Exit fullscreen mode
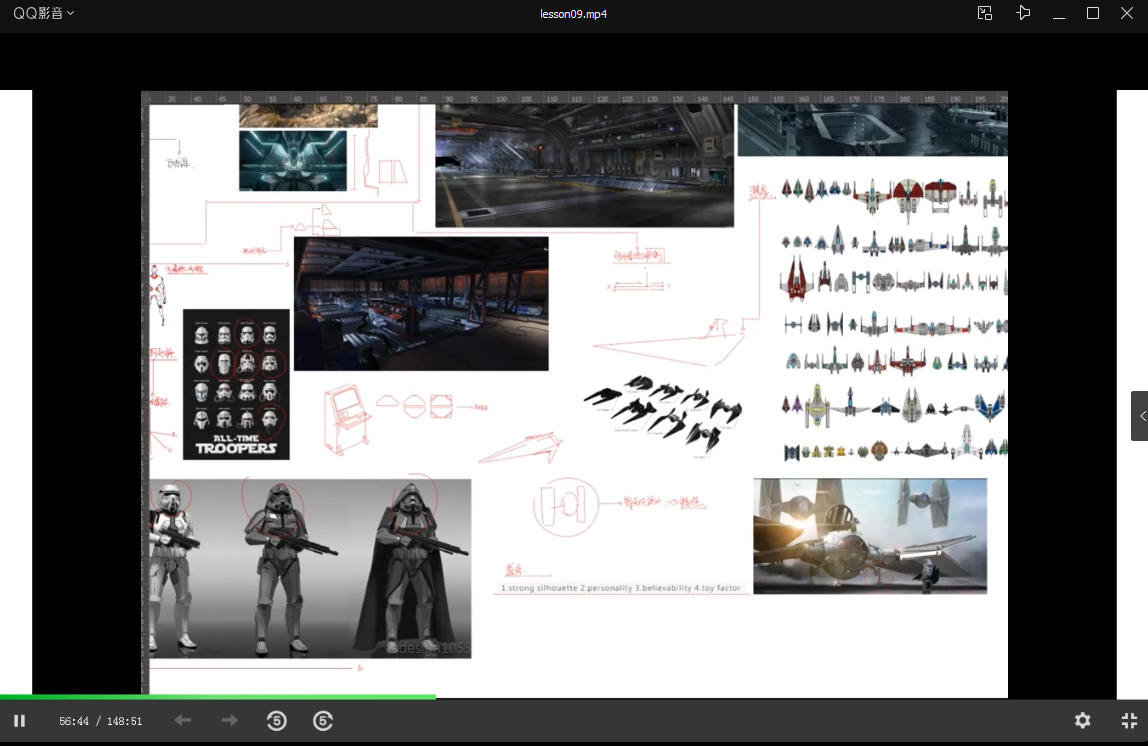 [1129, 720]
